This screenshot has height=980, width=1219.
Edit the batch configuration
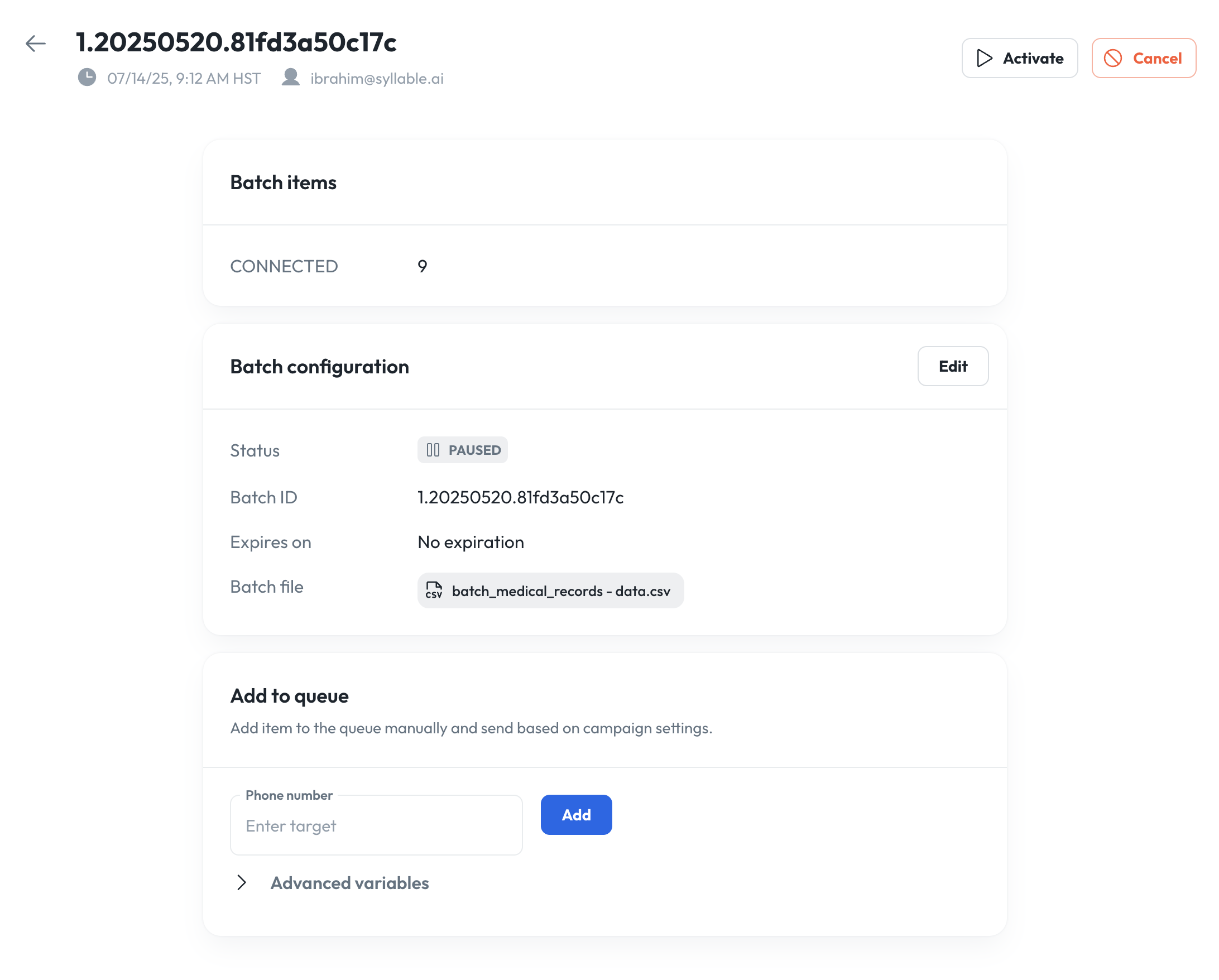tap(953, 367)
